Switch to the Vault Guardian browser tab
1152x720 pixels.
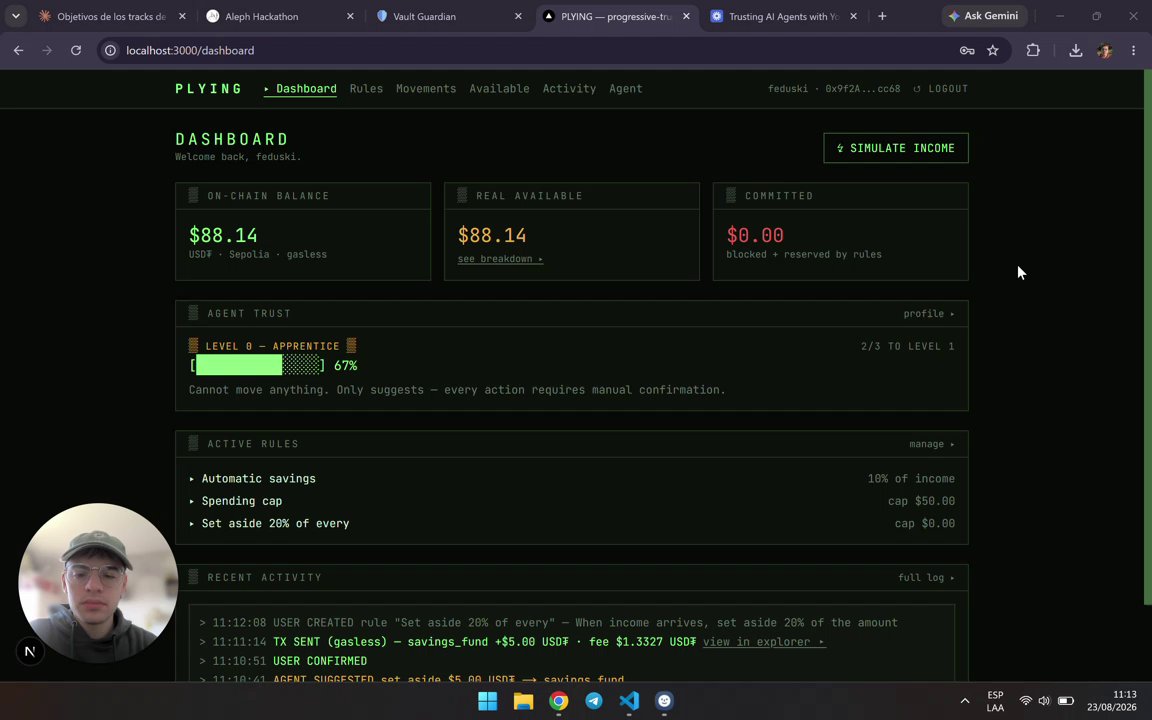(448, 16)
